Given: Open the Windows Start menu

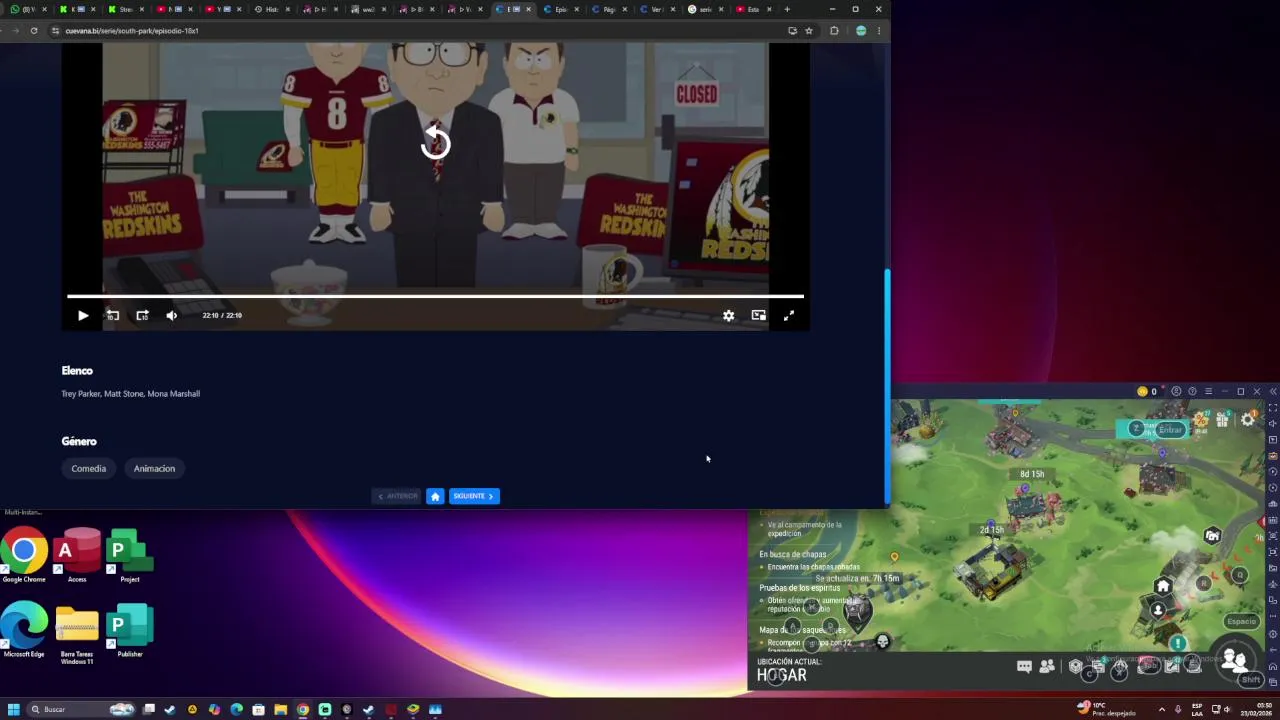Looking at the screenshot, I should click(14, 709).
